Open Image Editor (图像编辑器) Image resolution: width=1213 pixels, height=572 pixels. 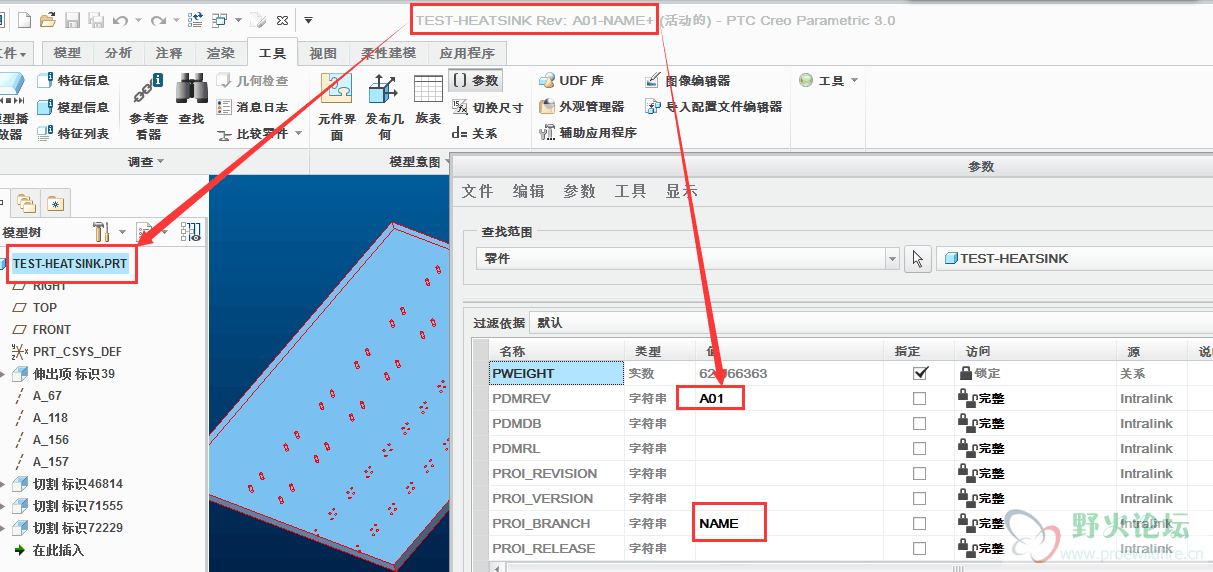coord(688,80)
